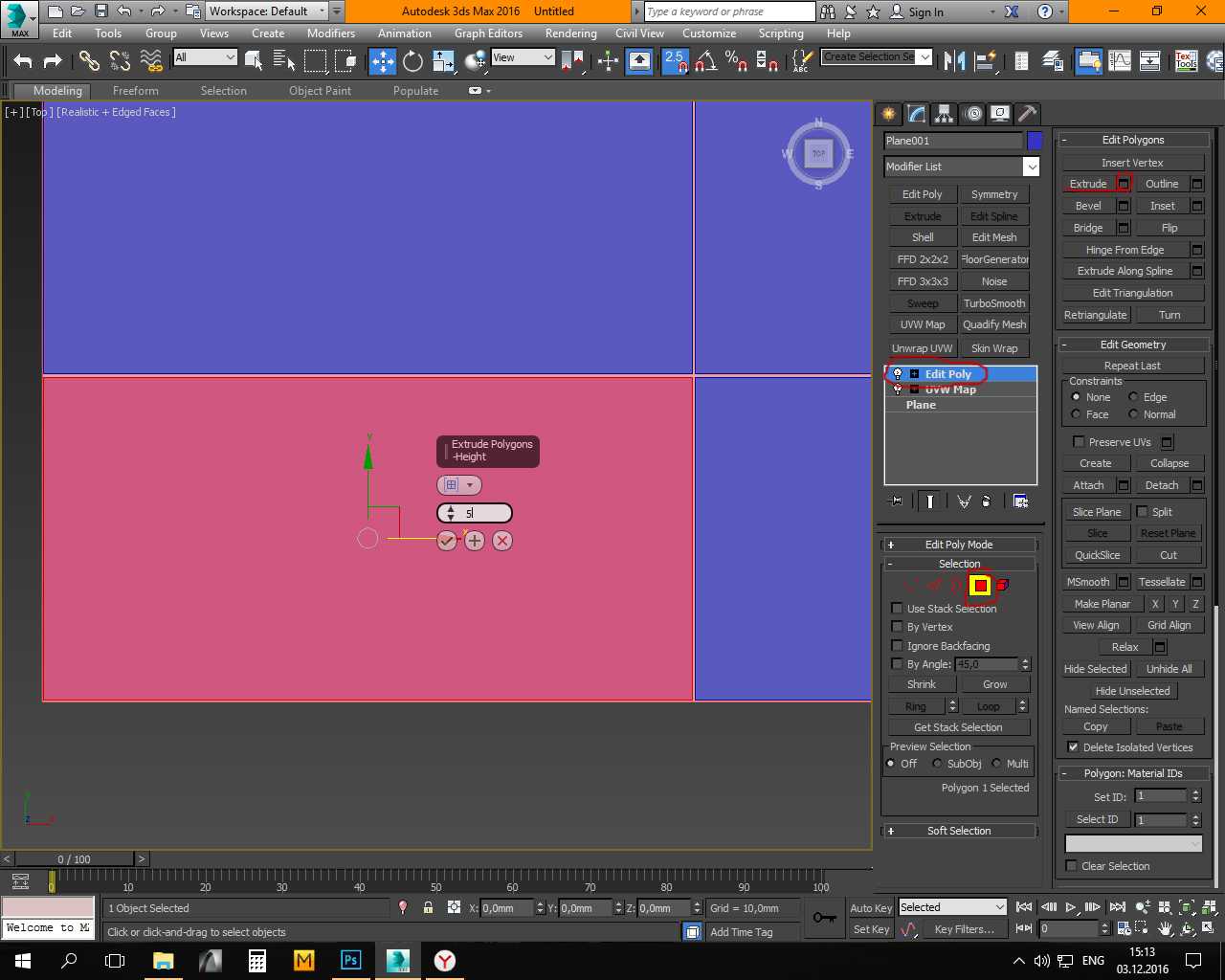Open the Motion command panel tab
The image size is (1225, 980).
tap(973, 114)
